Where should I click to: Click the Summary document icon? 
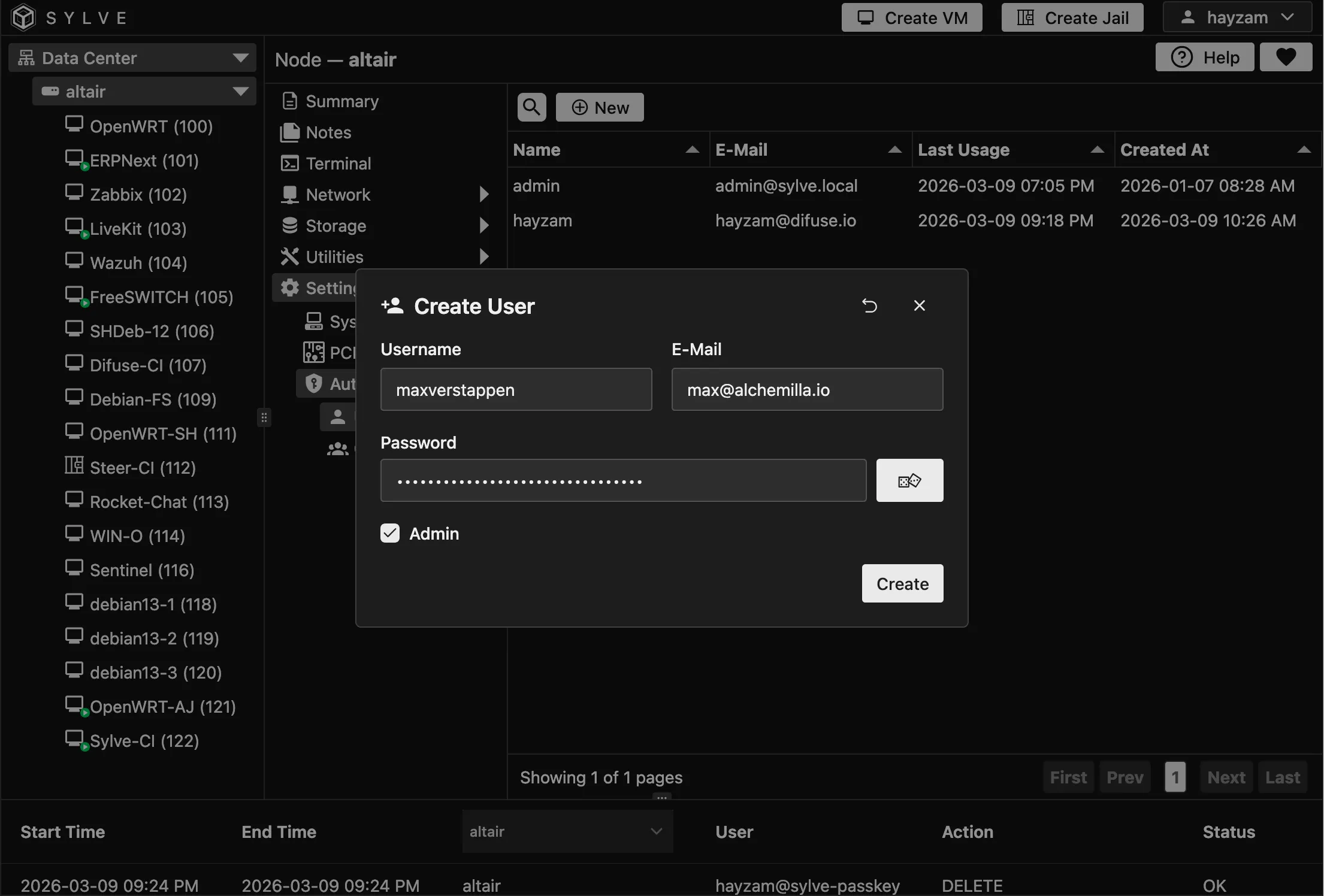coord(290,101)
